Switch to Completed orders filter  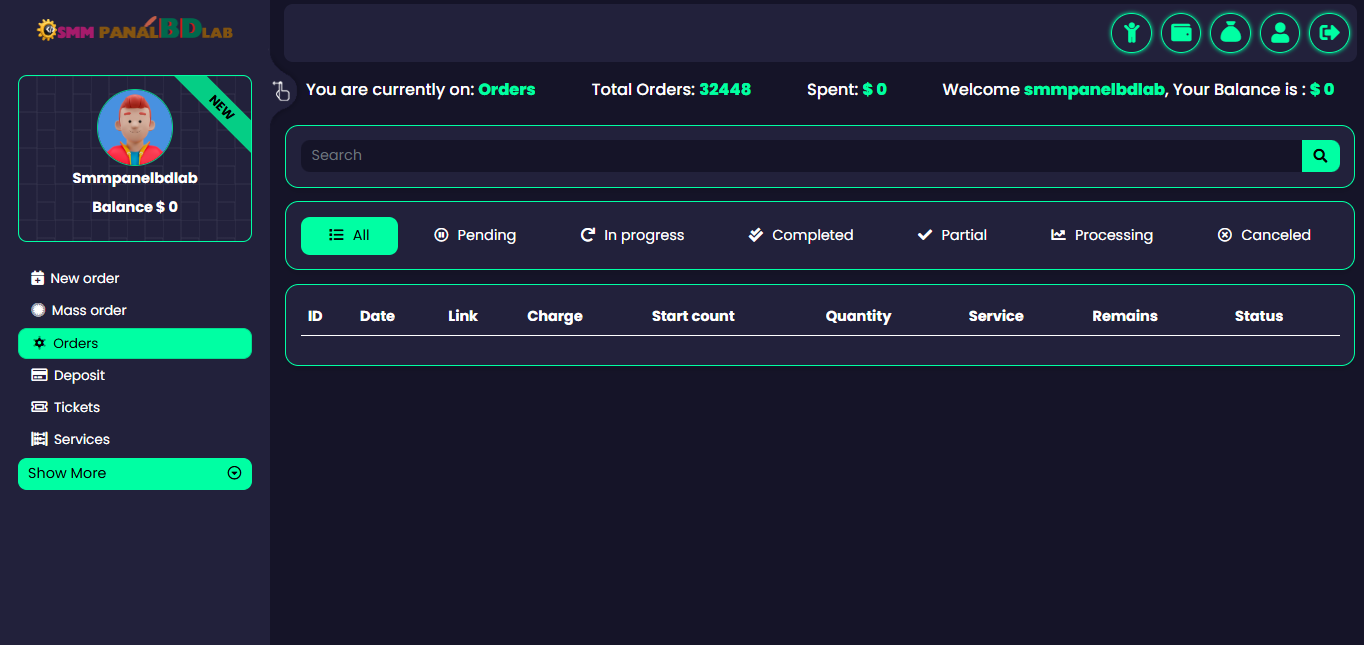(800, 236)
